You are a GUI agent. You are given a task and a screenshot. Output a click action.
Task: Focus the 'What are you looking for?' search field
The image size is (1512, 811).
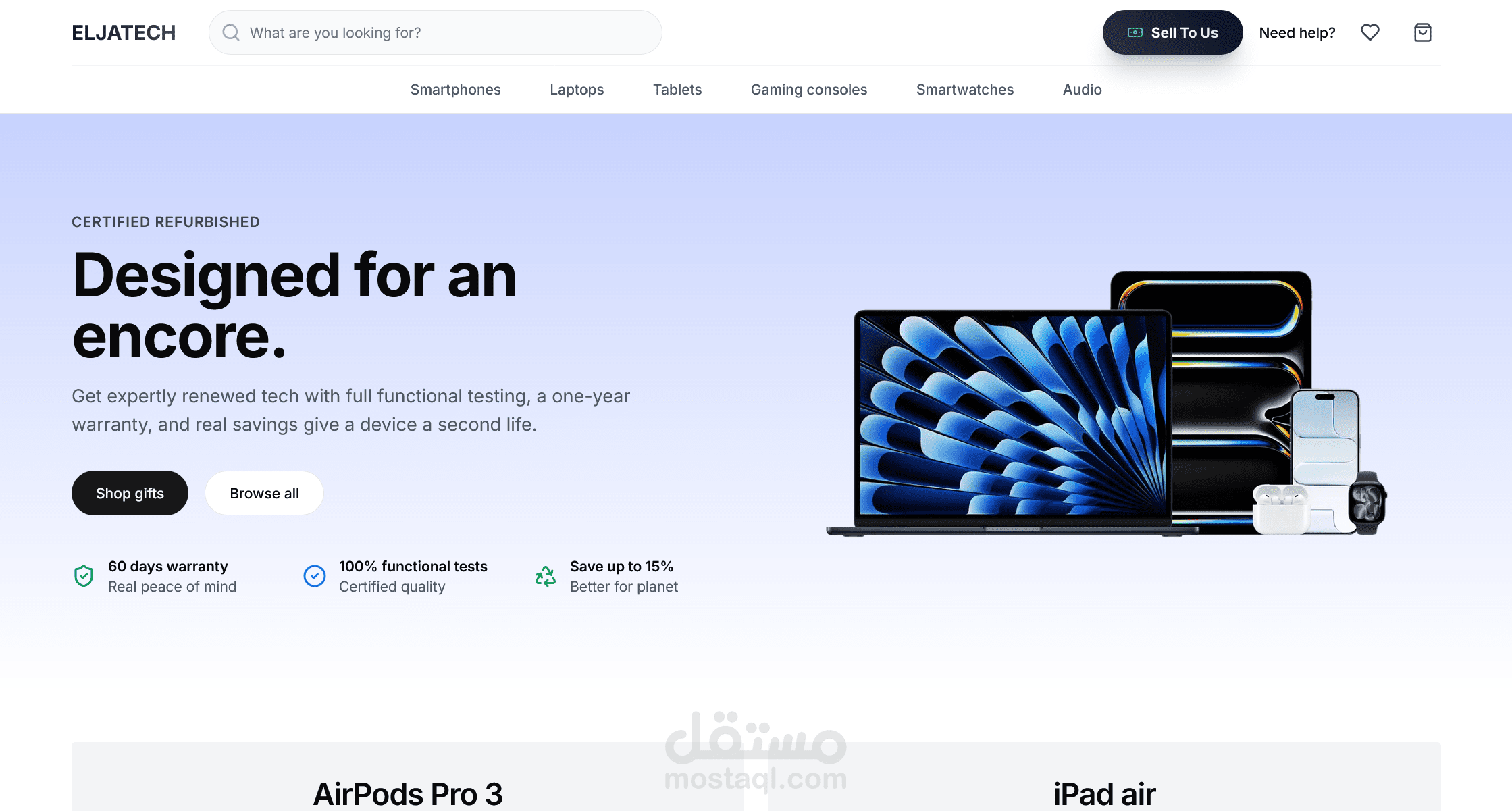click(x=436, y=32)
